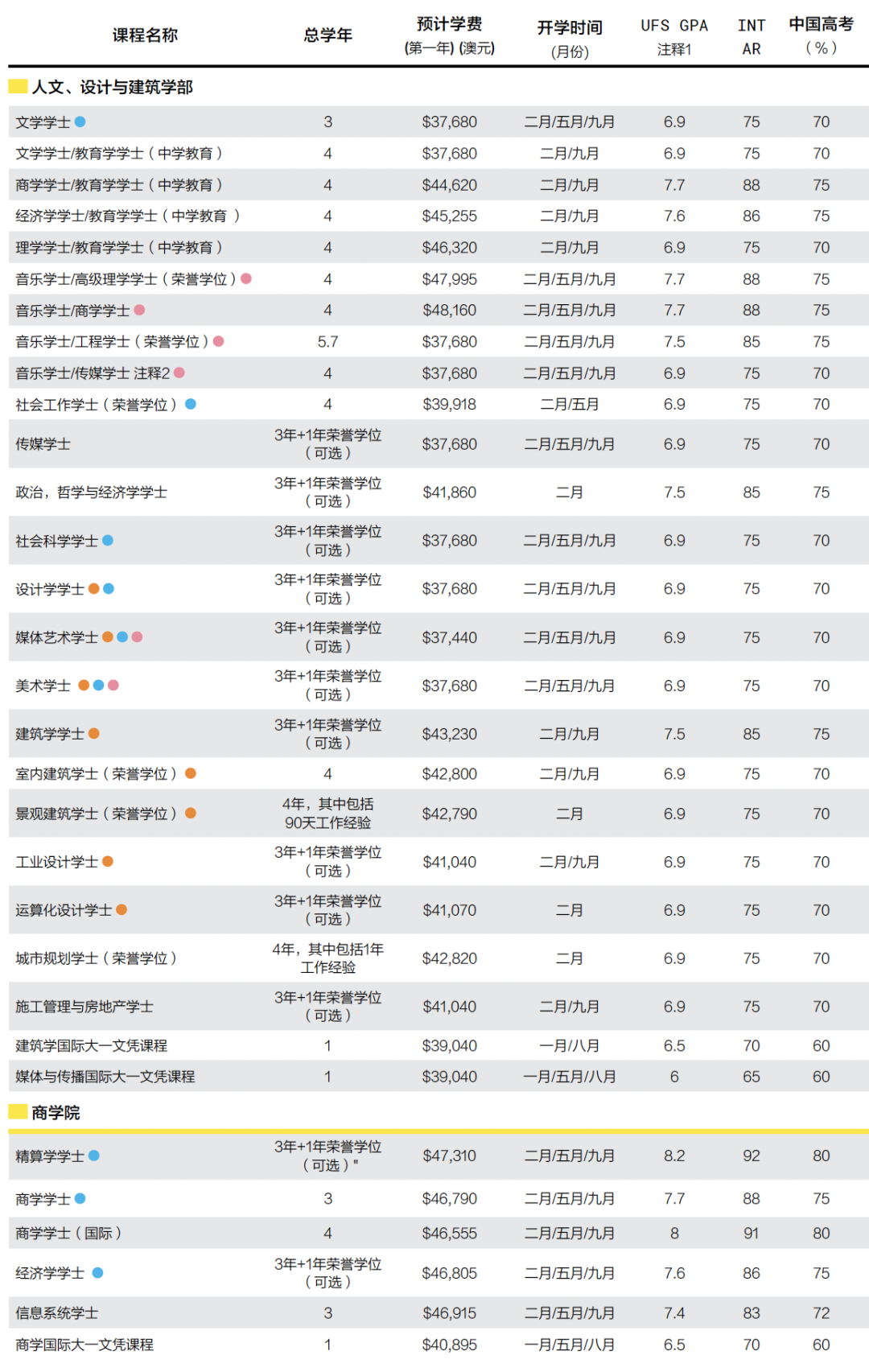Click the $46,915 tuition value
The height and width of the screenshot is (1372, 869).
pyautogui.click(x=450, y=1313)
